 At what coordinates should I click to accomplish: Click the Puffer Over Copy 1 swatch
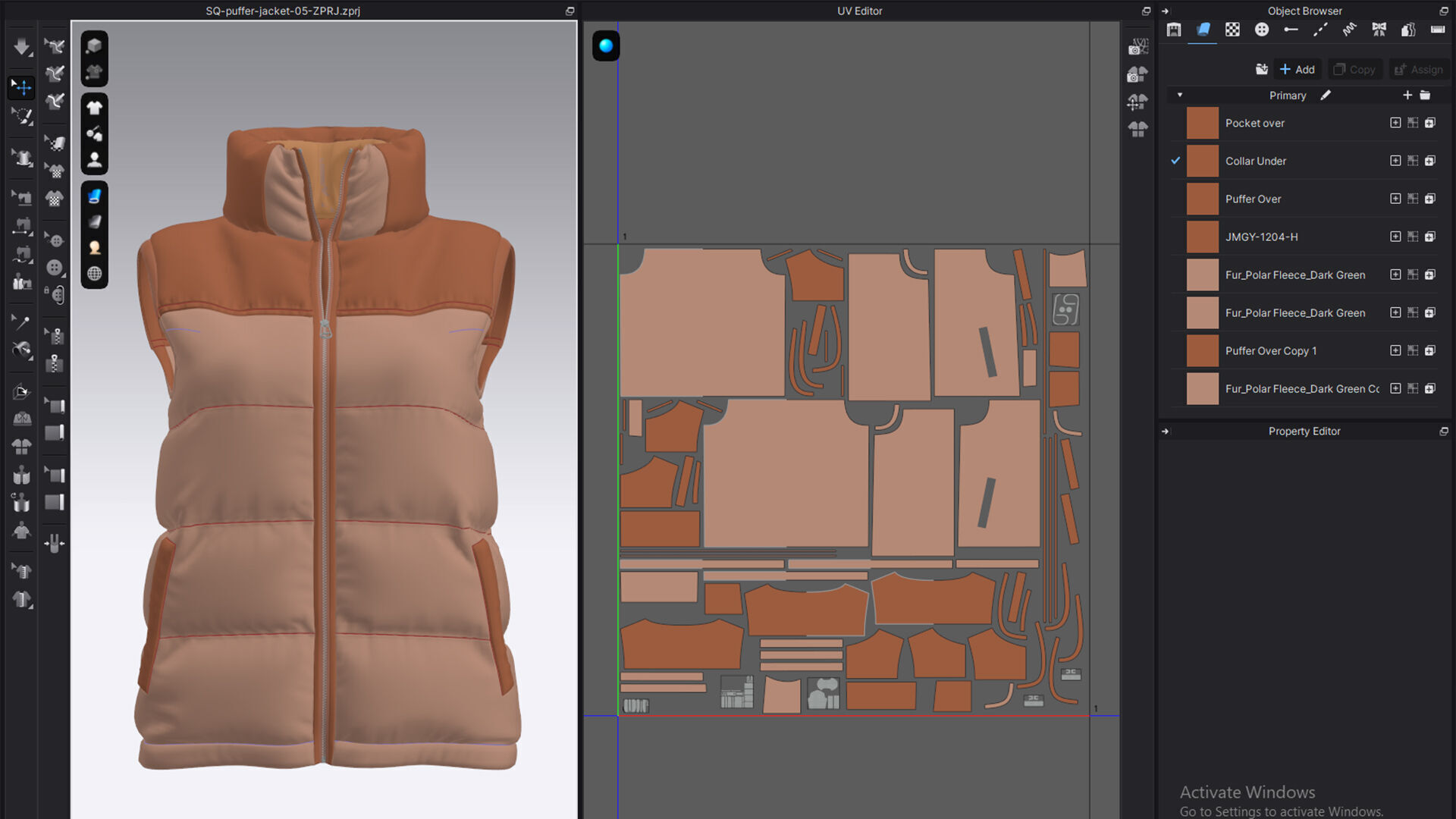click(x=1202, y=350)
